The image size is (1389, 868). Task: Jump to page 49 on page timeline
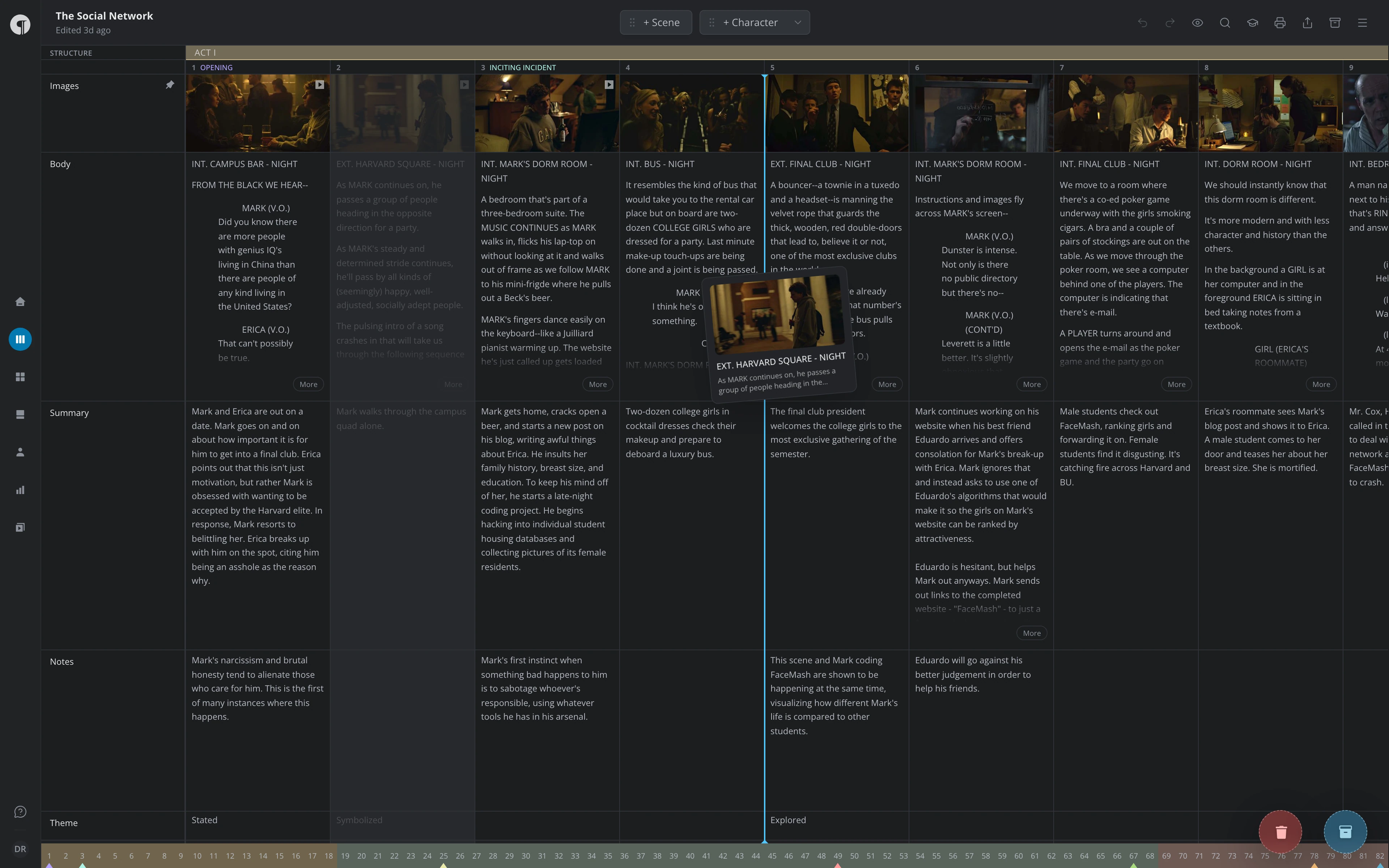837,856
